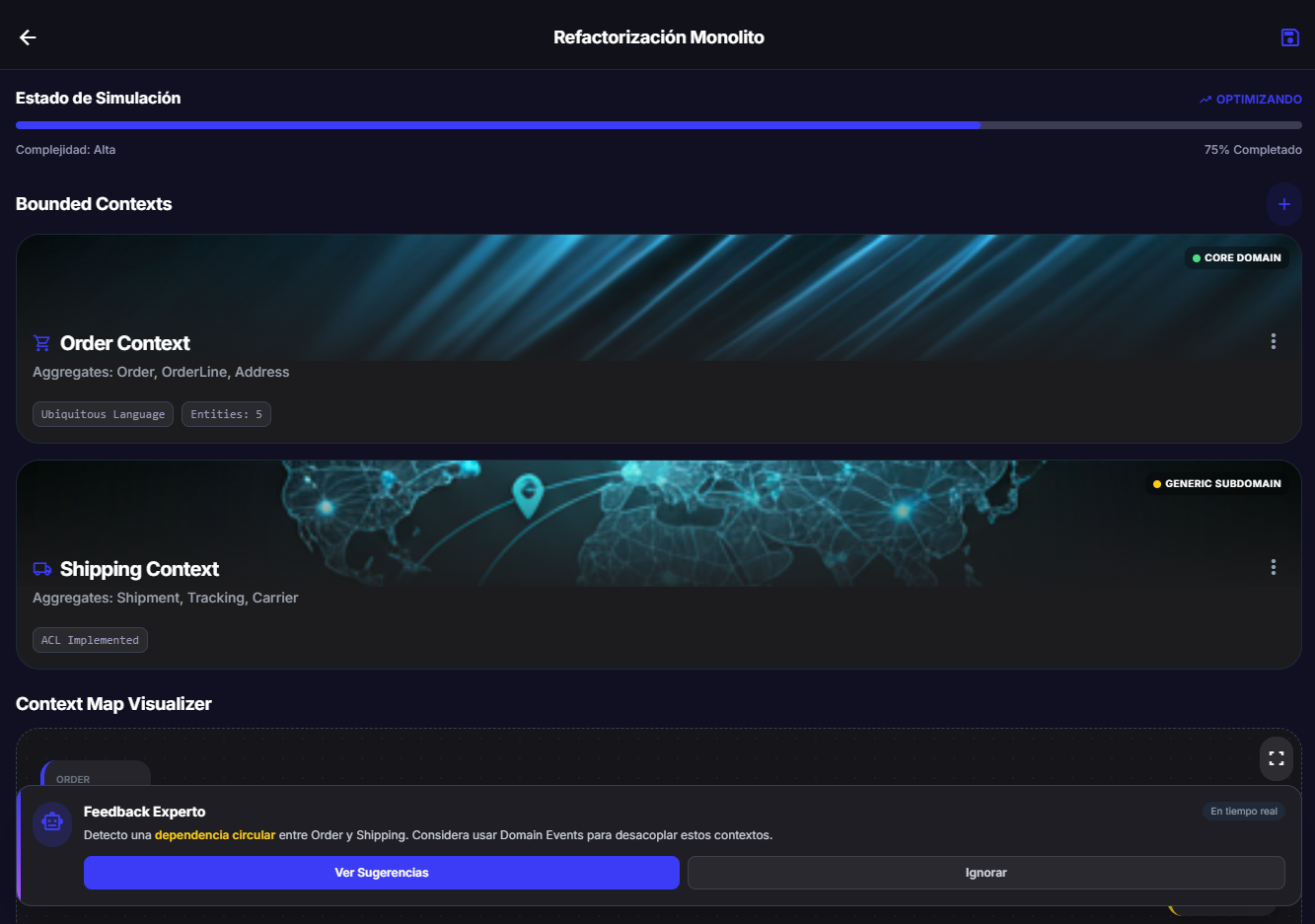This screenshot has height=924, width=1315.
Task: Select the GENERIC SUBDOMAIN badge
Action: tap(1216, 483)
